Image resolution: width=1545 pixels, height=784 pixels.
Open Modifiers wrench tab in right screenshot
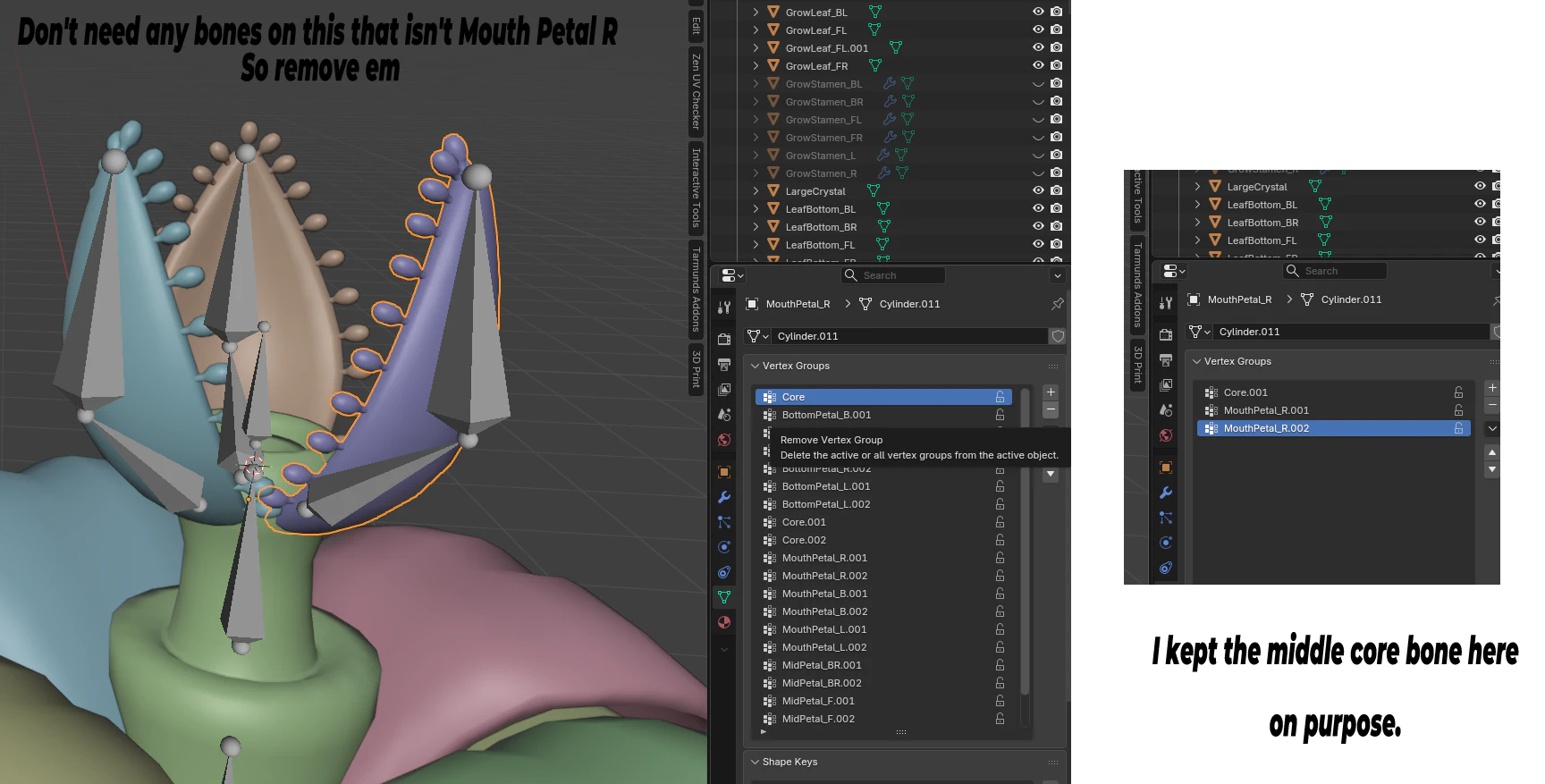1166,492
